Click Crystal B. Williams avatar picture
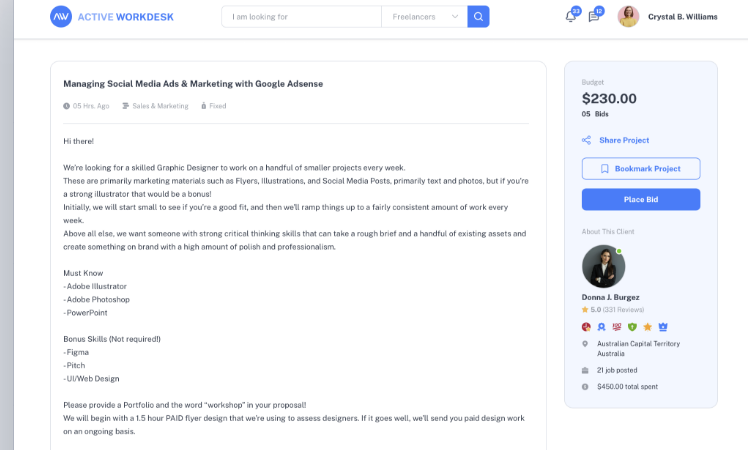 (x=628, y=17)
